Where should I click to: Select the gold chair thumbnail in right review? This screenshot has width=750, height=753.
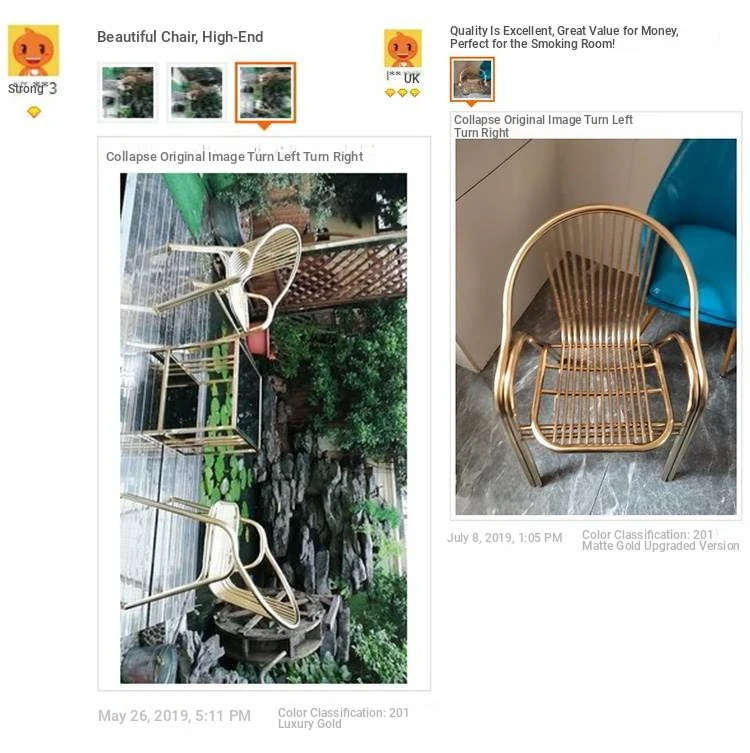pos(472,79)
